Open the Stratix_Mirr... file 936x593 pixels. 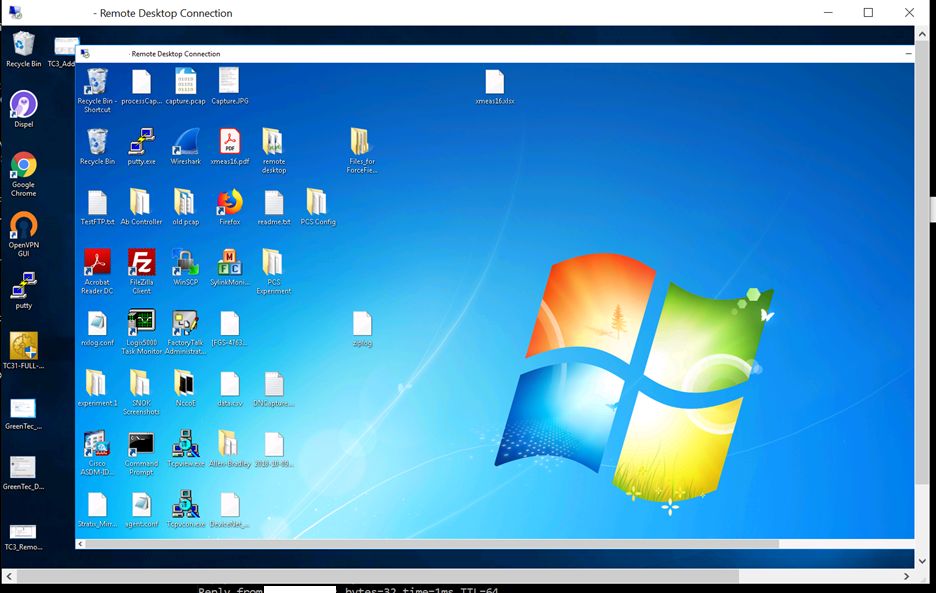coord(97,509)
